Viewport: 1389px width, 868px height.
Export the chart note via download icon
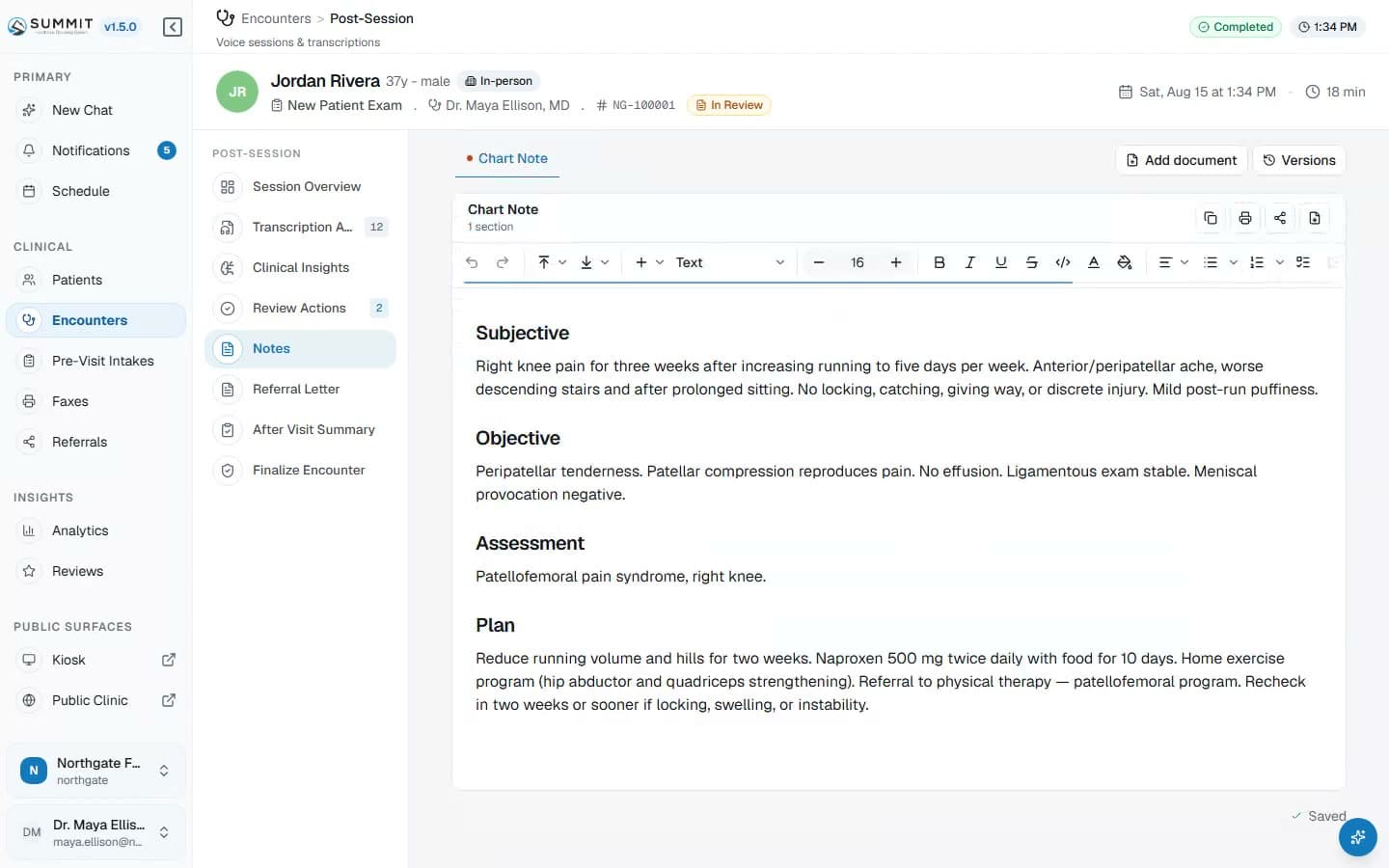1315,218
